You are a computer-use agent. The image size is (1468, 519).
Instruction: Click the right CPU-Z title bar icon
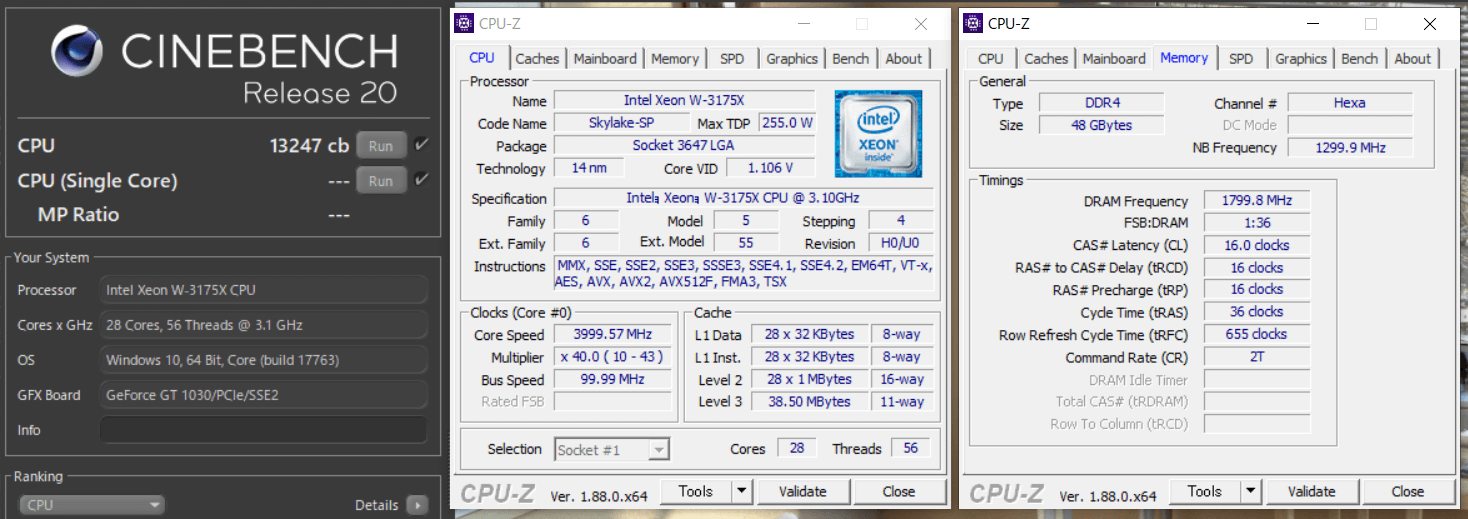click(975, 23)
